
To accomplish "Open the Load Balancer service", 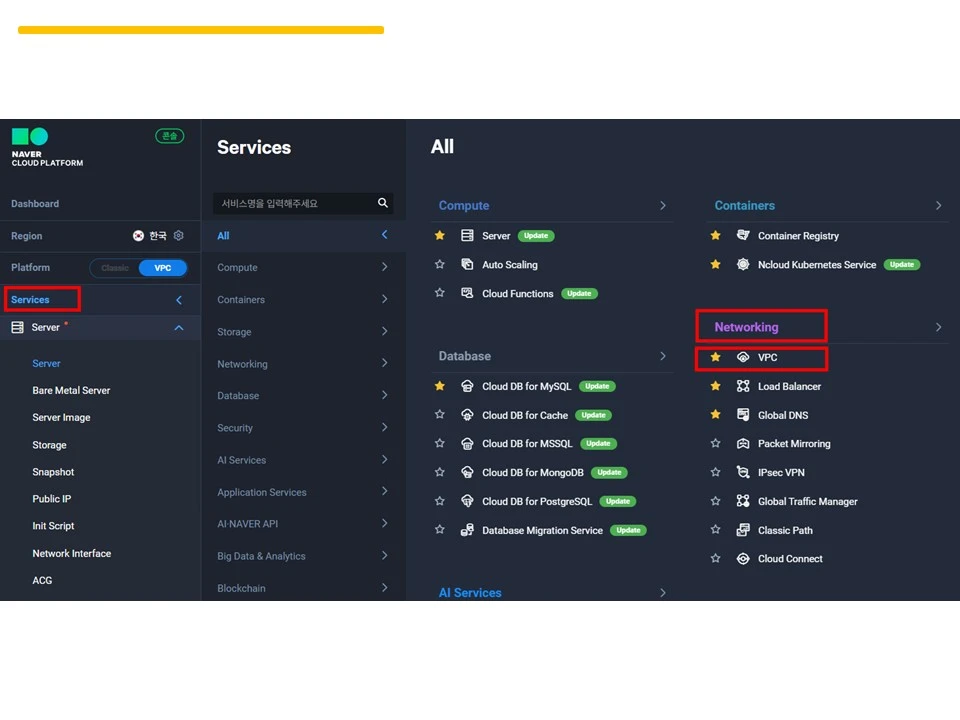I will pyautogui.click(x=789, y=386).
